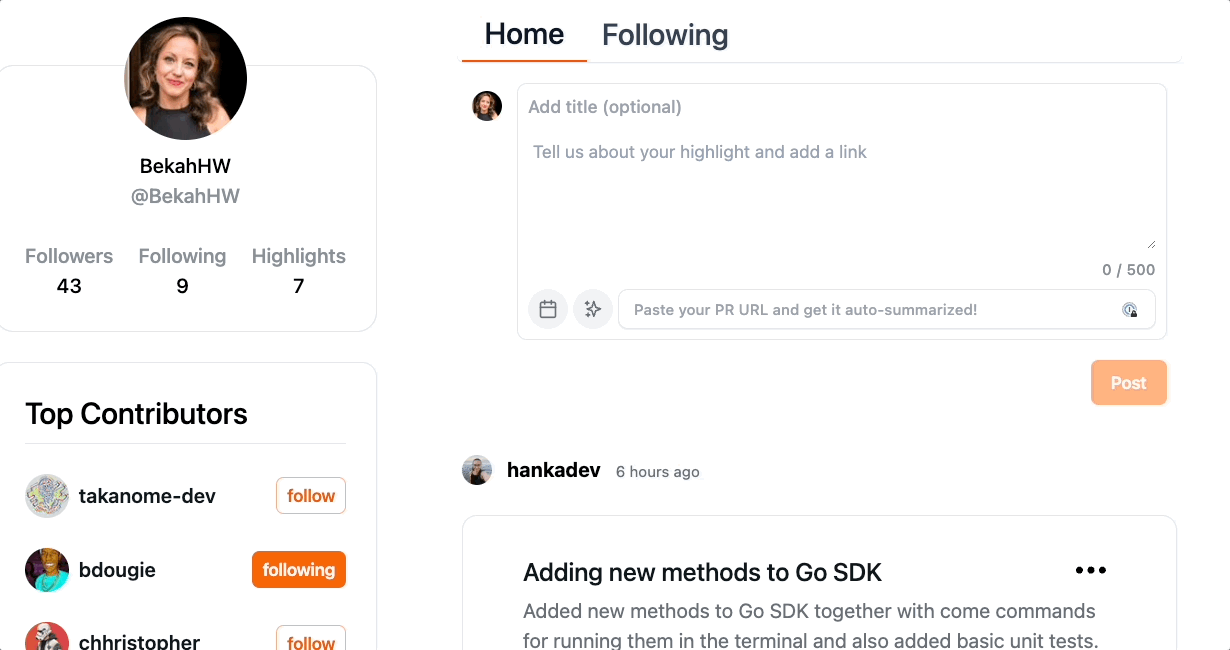The image size is (1230, 650).
Task: Toggle following status for bdougie
Action: point(299,570)
